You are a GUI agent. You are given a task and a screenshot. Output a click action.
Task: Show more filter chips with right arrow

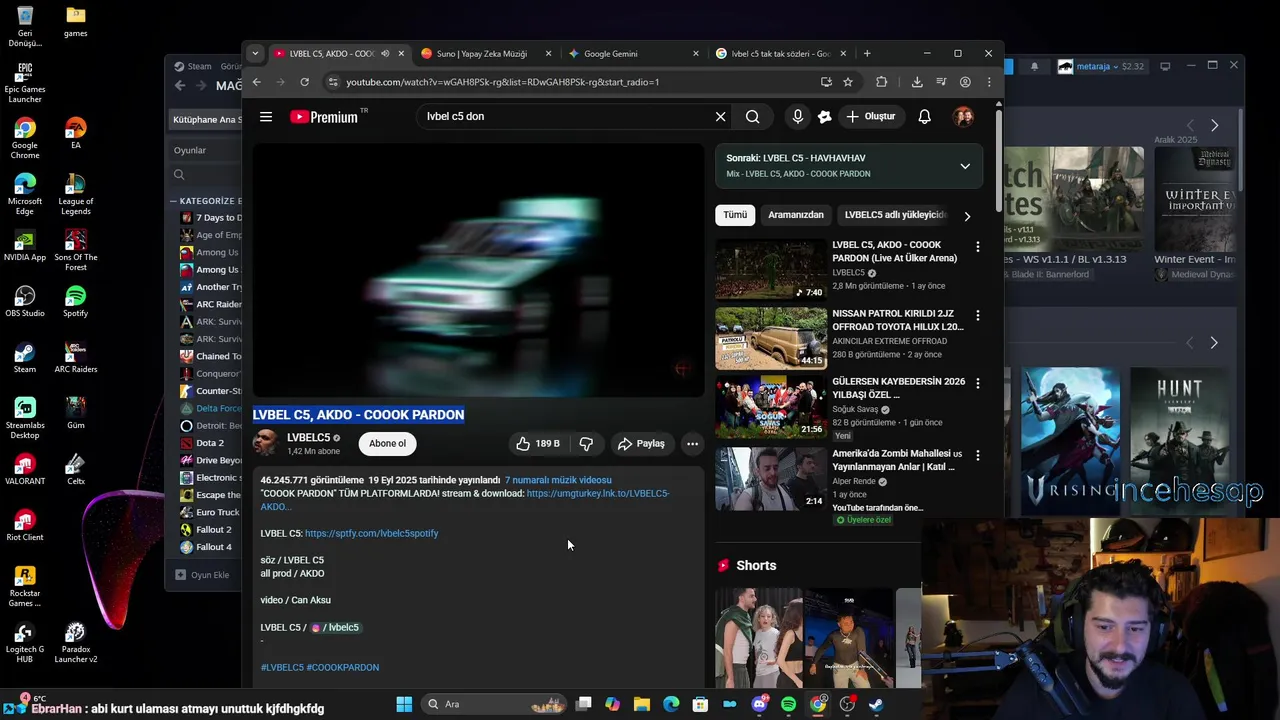point(967,216)
